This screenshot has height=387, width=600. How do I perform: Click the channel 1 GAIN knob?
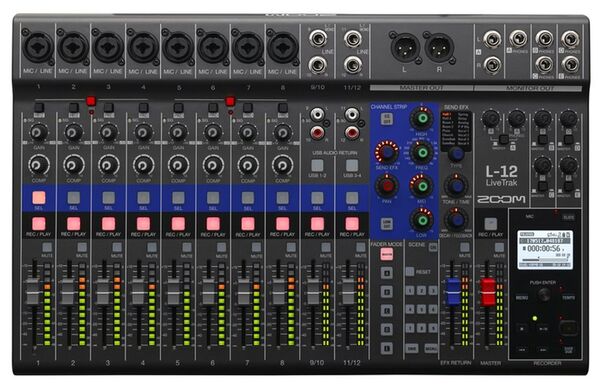point(38,132)
